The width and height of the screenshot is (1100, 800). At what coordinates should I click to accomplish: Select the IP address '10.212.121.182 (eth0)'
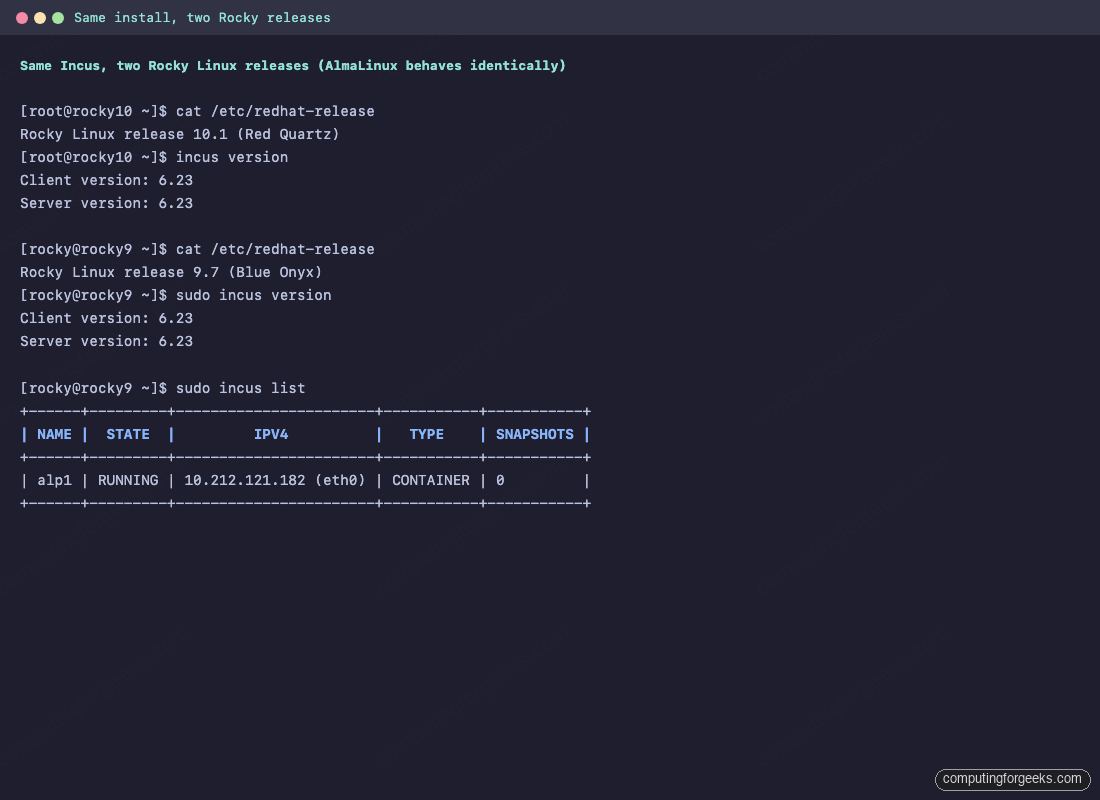(274, 481)
